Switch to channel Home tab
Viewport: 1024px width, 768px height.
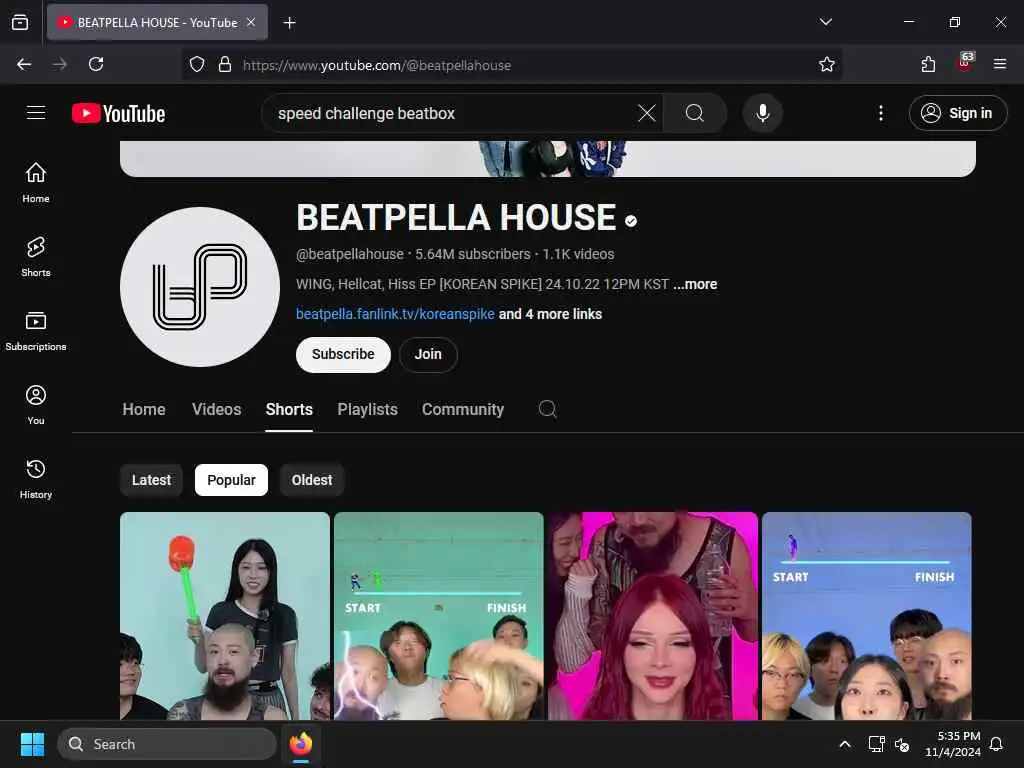144,409
